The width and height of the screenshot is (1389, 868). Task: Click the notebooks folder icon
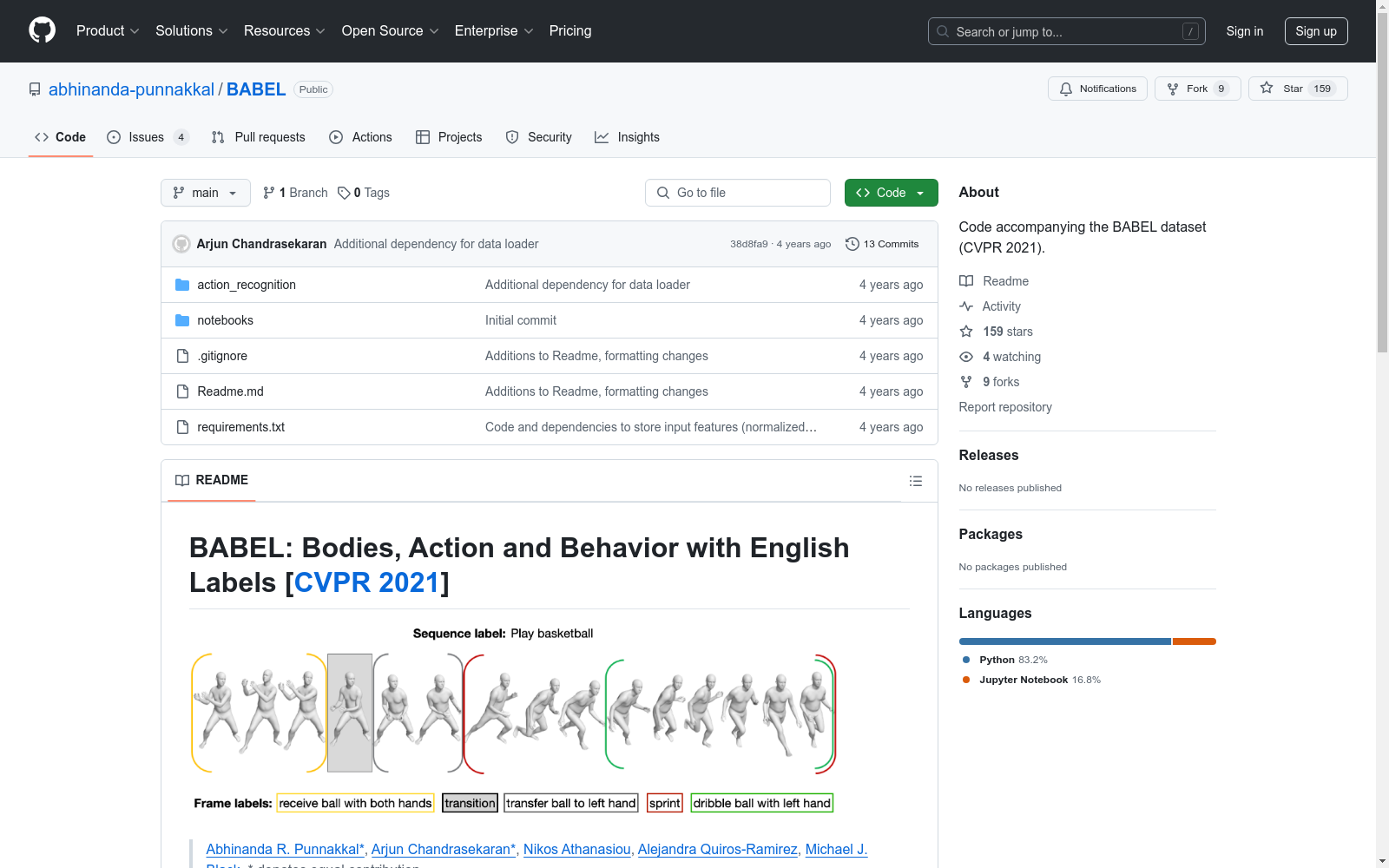pyautogui.click(x=182, y=320)
